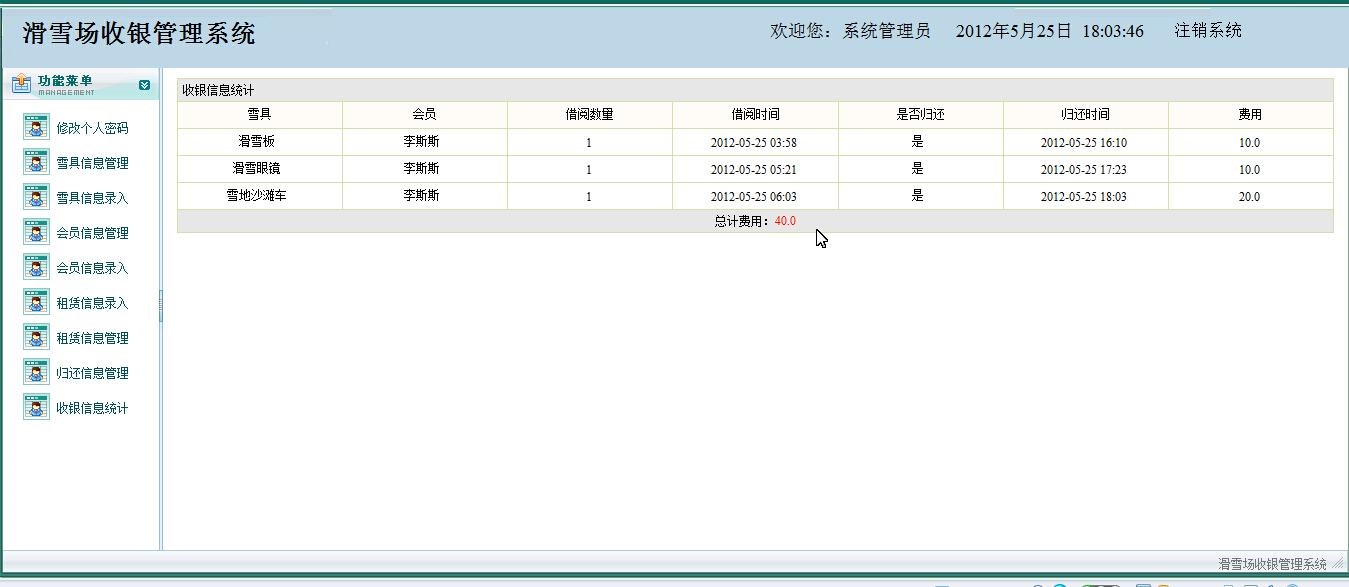Click the icon beside 会员信息管理
Screen dimensions: 1349x587
tap(36, 233)
